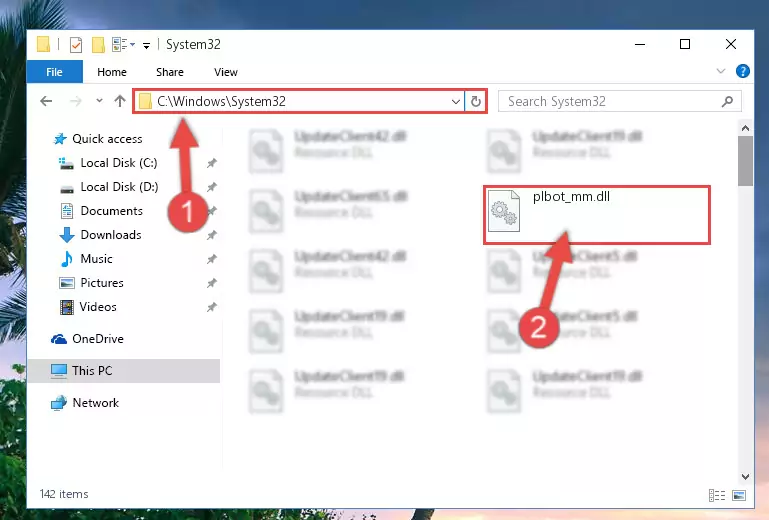
Task: Open Documents in the sidebar
Action: (x=111, y=211)
